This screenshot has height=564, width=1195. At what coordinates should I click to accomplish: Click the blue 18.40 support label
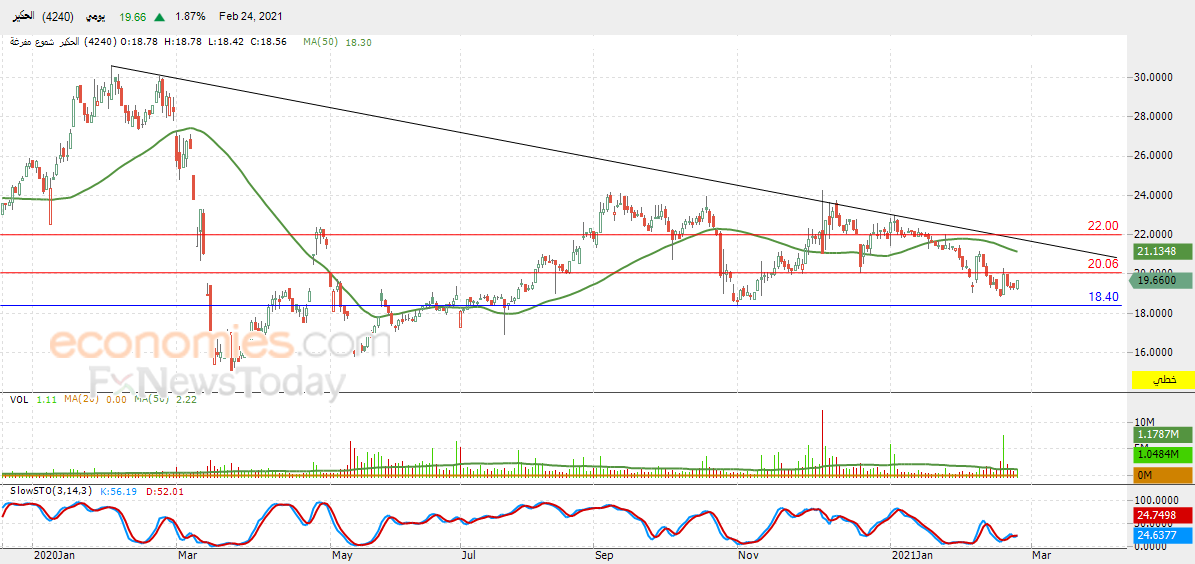(1103, 297)
